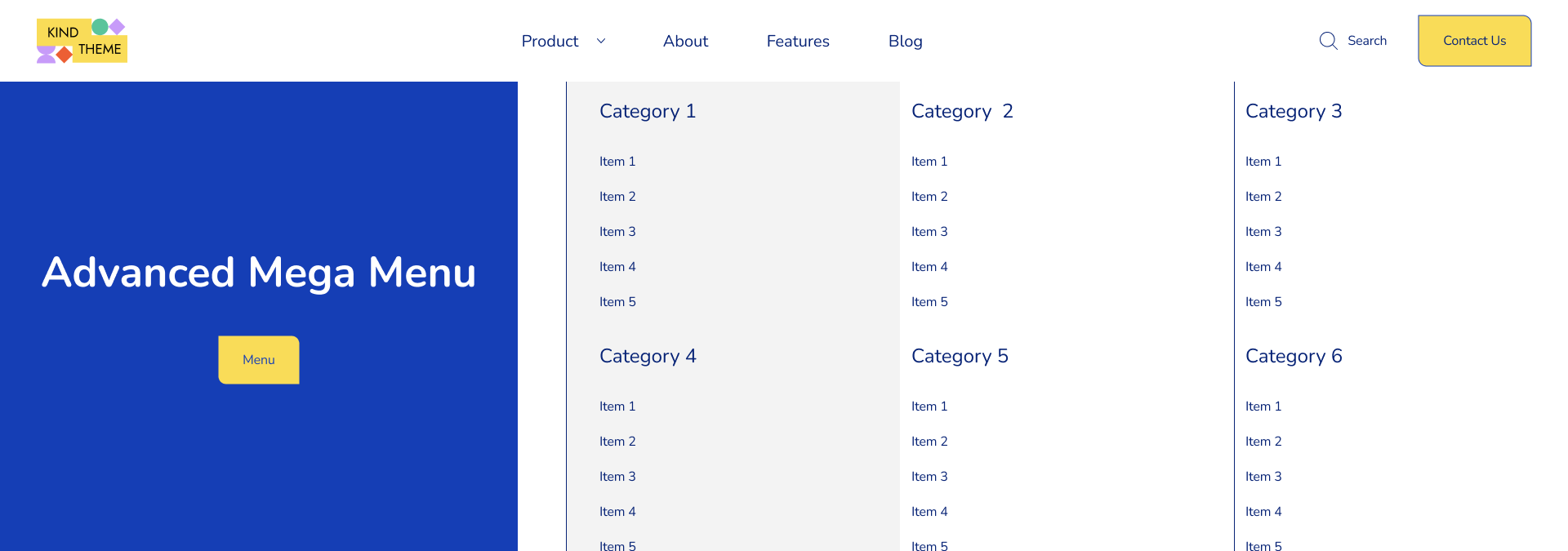Select the Category 6 heading
Viewport: 1568px width, 551px height.
click(1294, 357)
